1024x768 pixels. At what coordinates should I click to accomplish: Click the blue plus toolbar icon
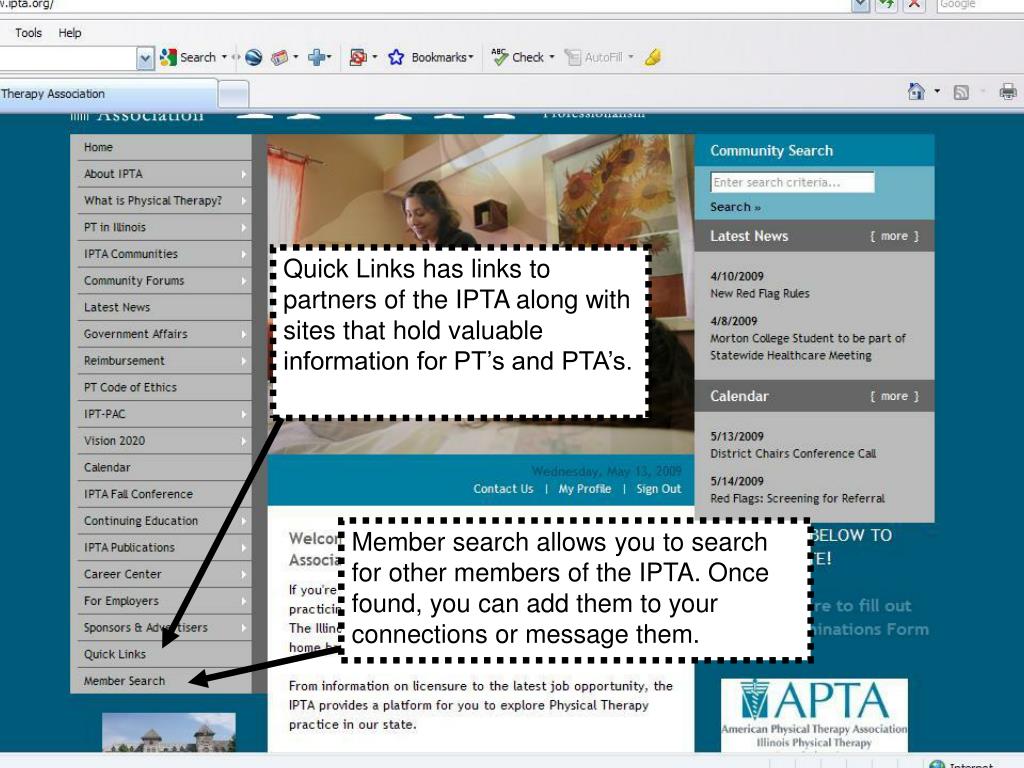coord(317,57)
